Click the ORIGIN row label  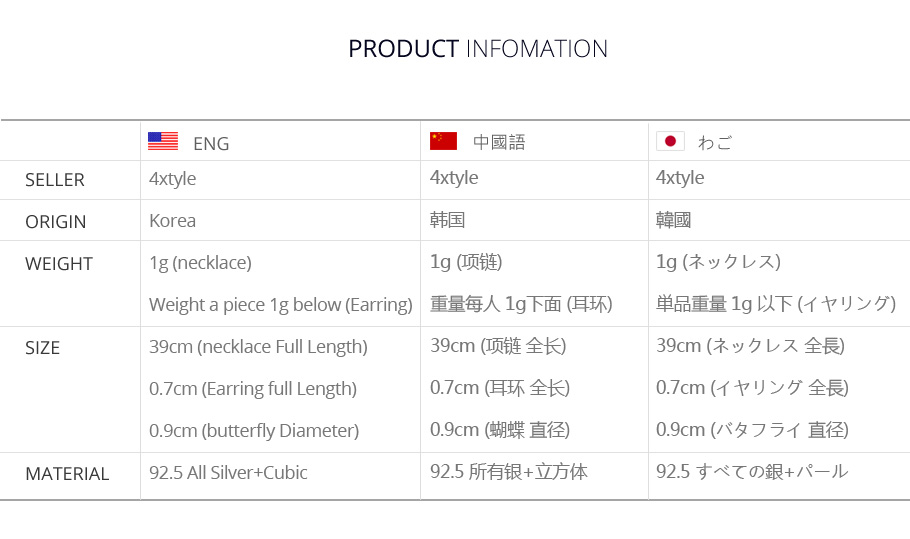click(56, 222)
